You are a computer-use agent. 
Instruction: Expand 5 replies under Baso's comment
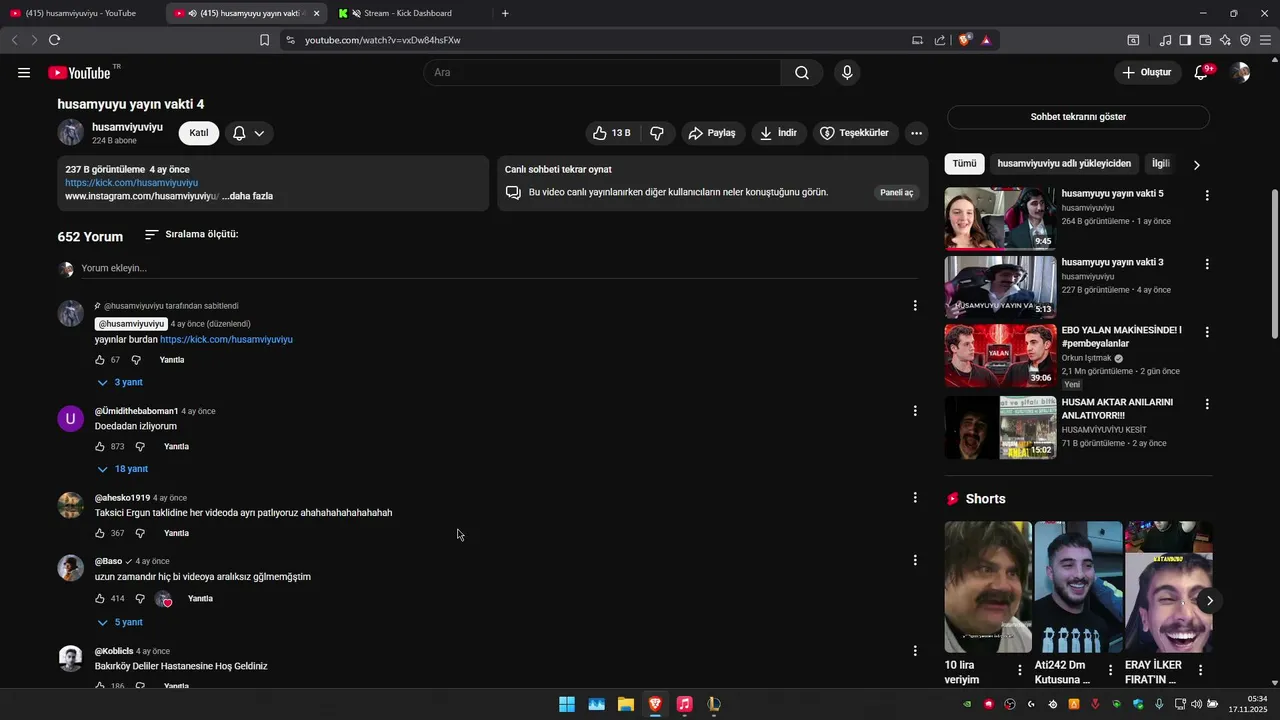click(120, 622)
